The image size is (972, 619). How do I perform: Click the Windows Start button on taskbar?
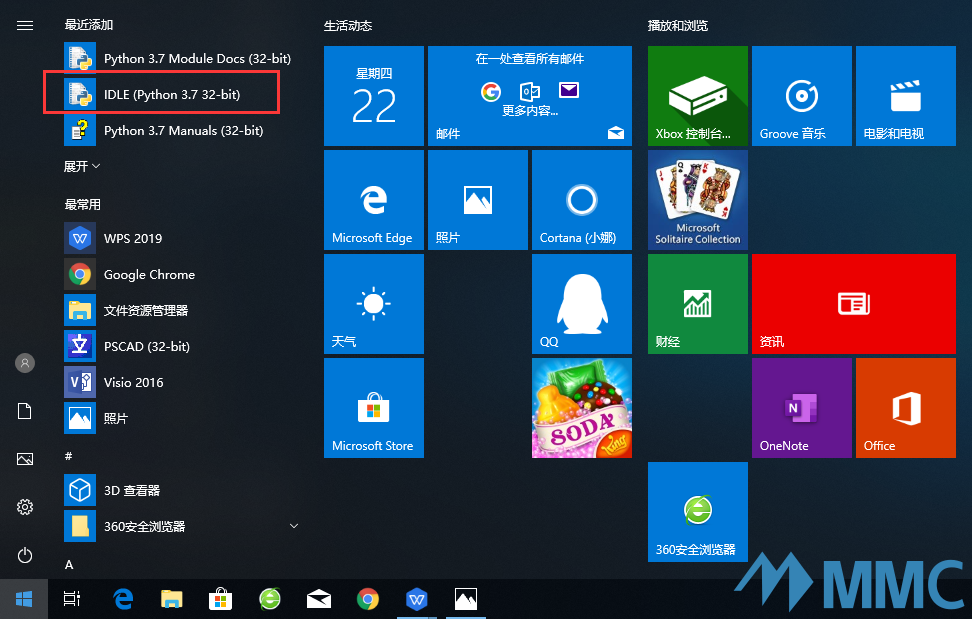tap(24, 599)
